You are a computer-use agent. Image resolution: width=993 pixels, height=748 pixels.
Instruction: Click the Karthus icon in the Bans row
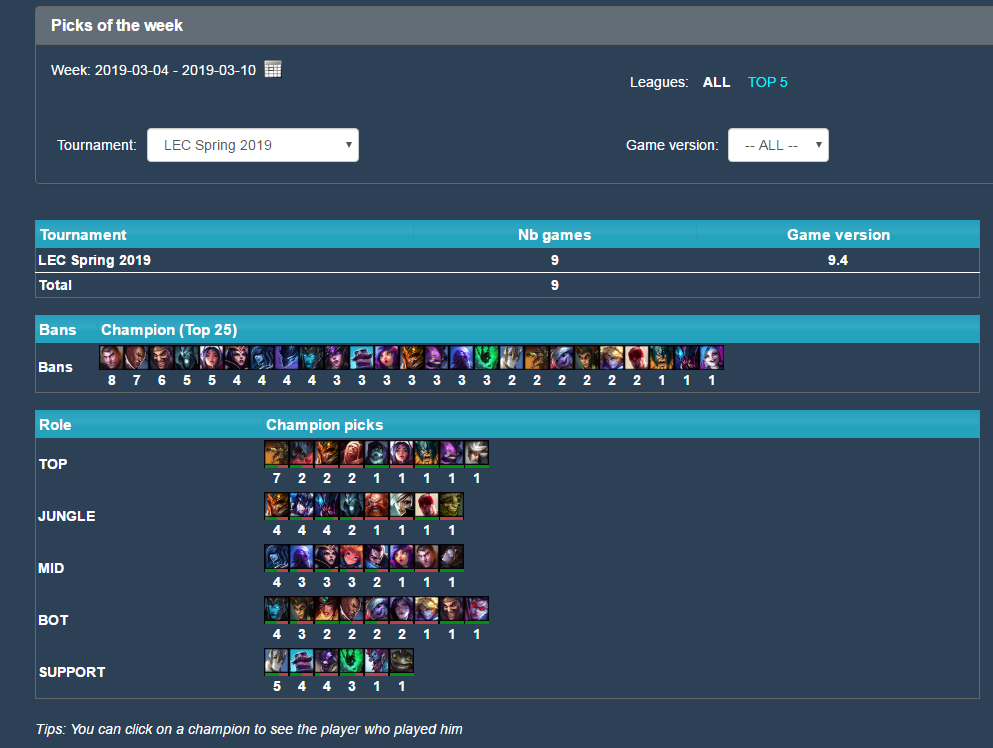point(186,358)
